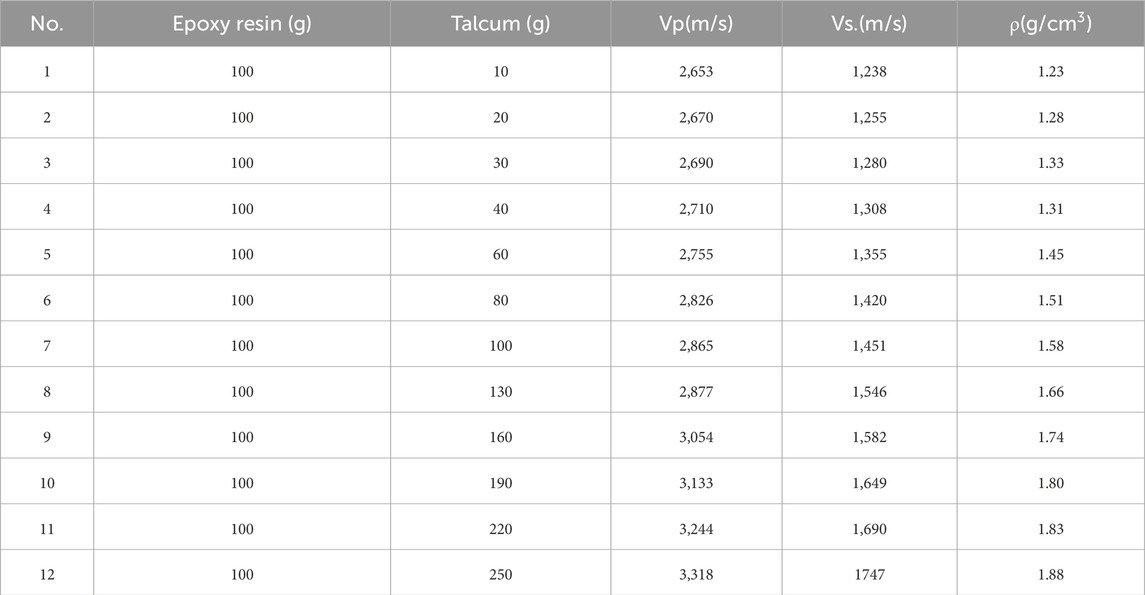The width and height of the screenshot is (1145, 595).
Task: Click density value 1.33 in row 3
Action: [x=1051, y=163]
